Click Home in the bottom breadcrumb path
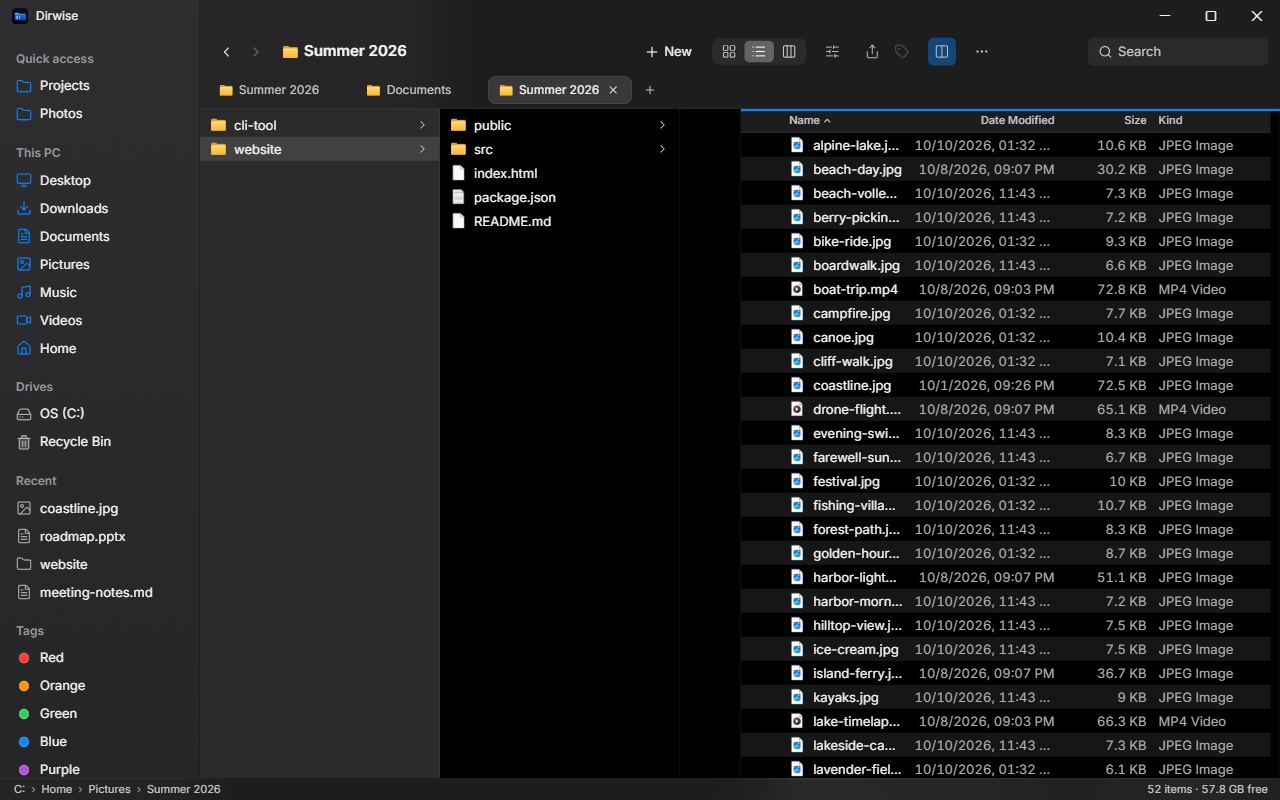The height and width of the screenshot is (800, 1280). pyautogui.click(x=56, y=789)
